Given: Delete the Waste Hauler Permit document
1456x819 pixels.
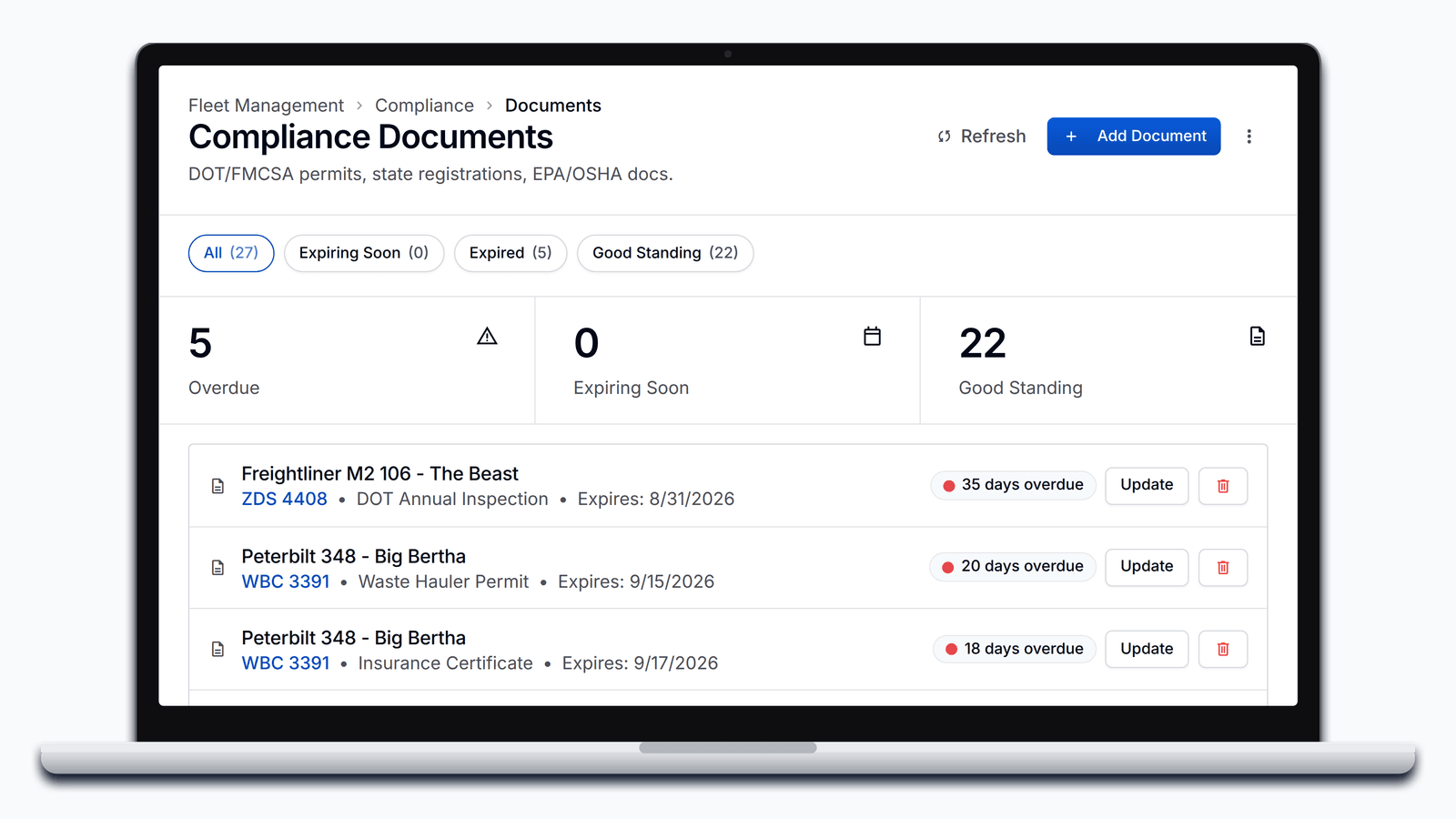Looking at the screenshot, I should point(1223,568).
